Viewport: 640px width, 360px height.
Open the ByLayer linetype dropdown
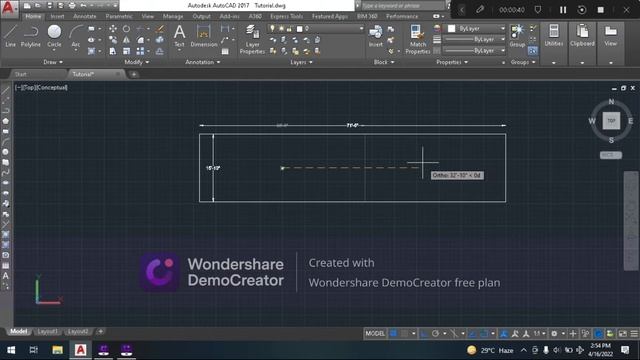(474, 50)
